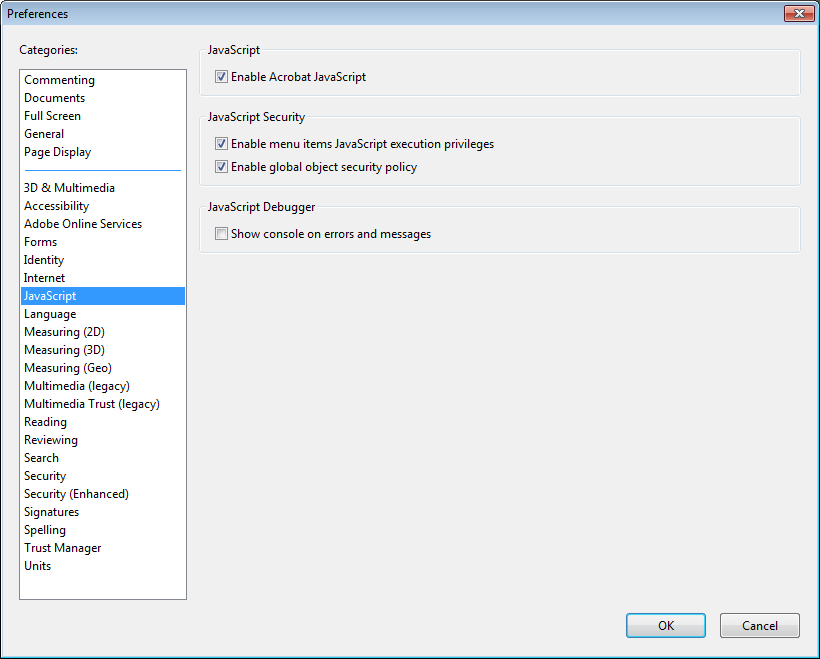Open the Language category
Viewport: 820px width, 659px height.
point(103,314)
